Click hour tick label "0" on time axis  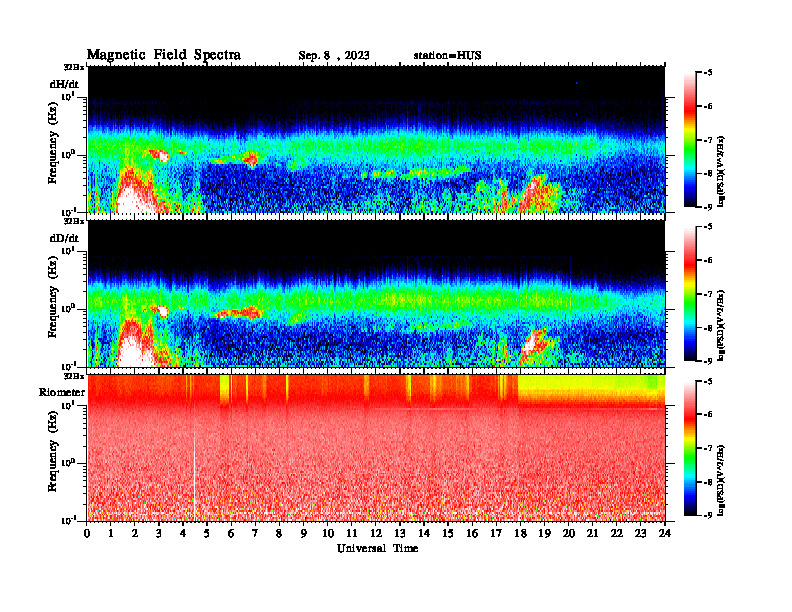pos(87,533)
